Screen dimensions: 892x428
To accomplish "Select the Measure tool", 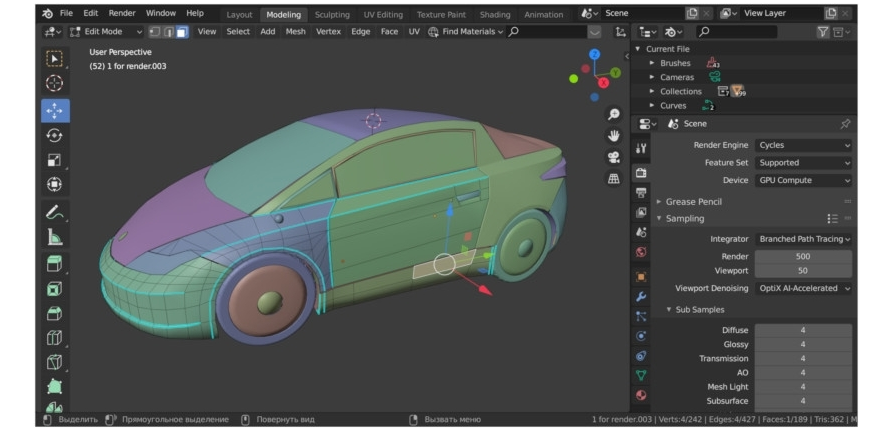I will tap(55, 237).
